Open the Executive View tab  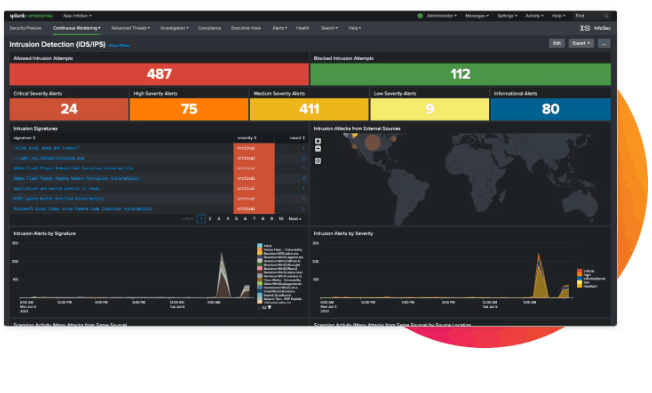[246, 28]
